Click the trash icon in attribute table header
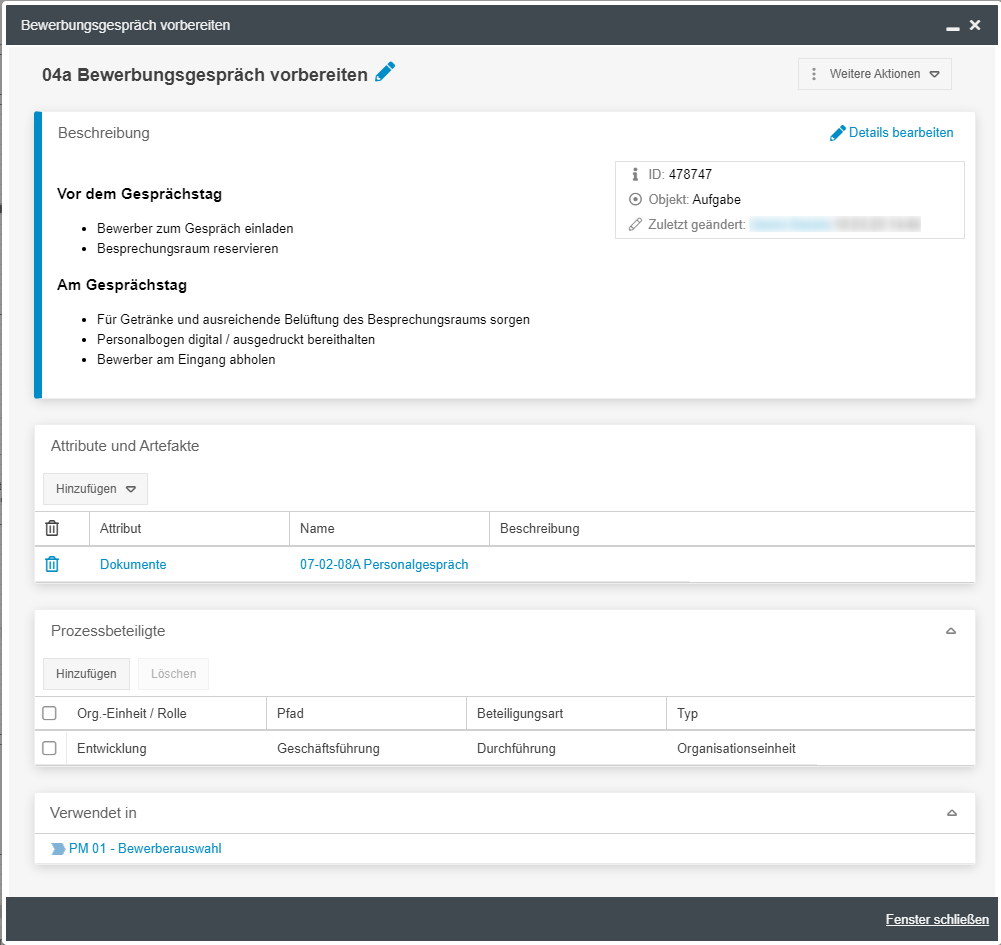 52,528
